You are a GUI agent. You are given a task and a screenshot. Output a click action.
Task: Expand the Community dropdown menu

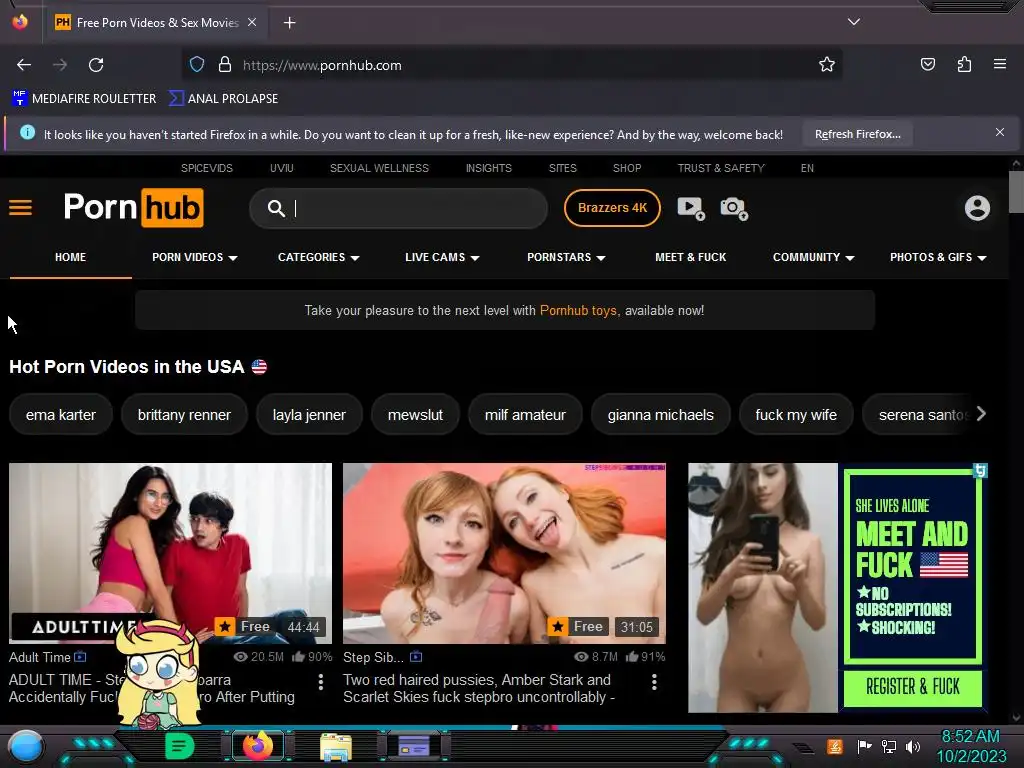coord(814,257)
